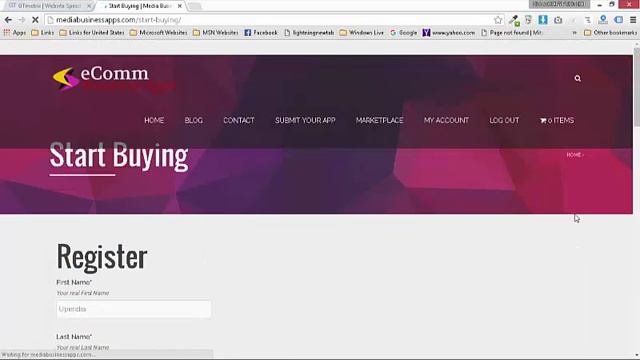640x360 pixels.
Task: Click LOG OUT
Action: coord(504,120)
